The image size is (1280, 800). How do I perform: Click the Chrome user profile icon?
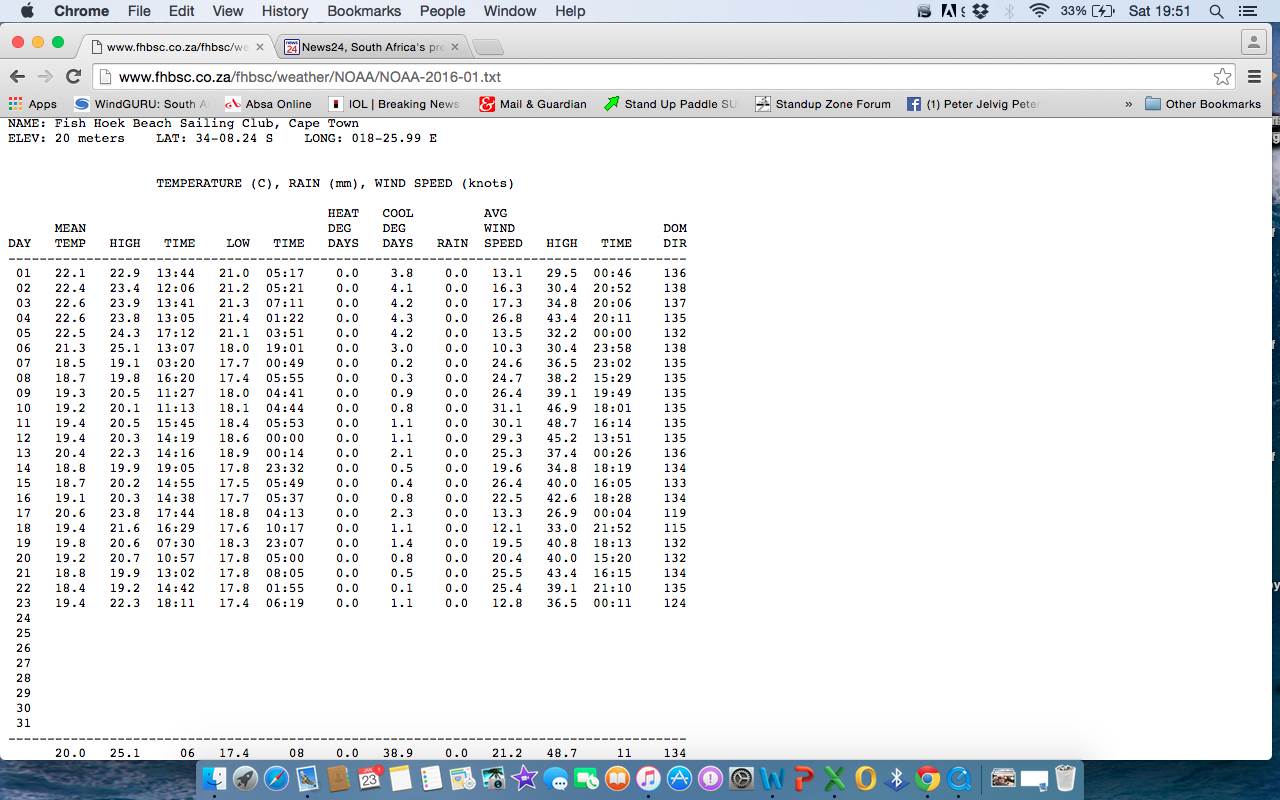1253,42
